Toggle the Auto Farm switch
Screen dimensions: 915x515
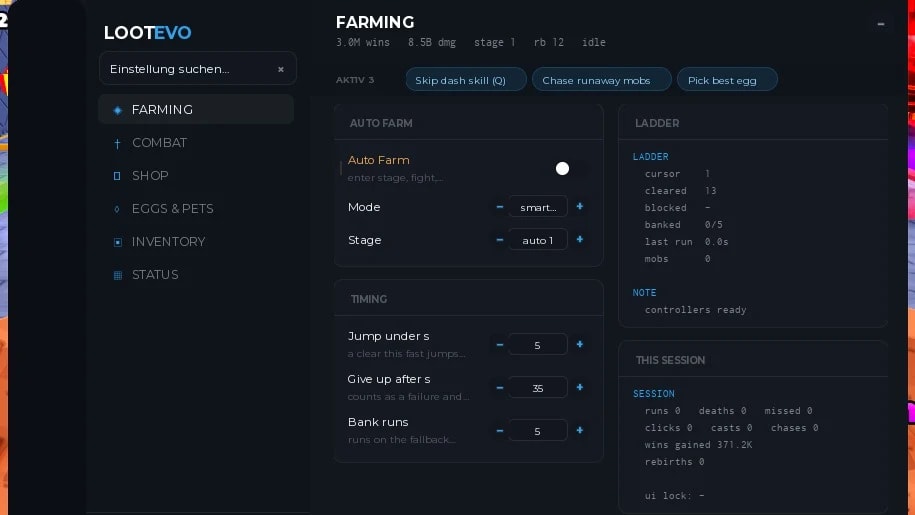(570, 169)
